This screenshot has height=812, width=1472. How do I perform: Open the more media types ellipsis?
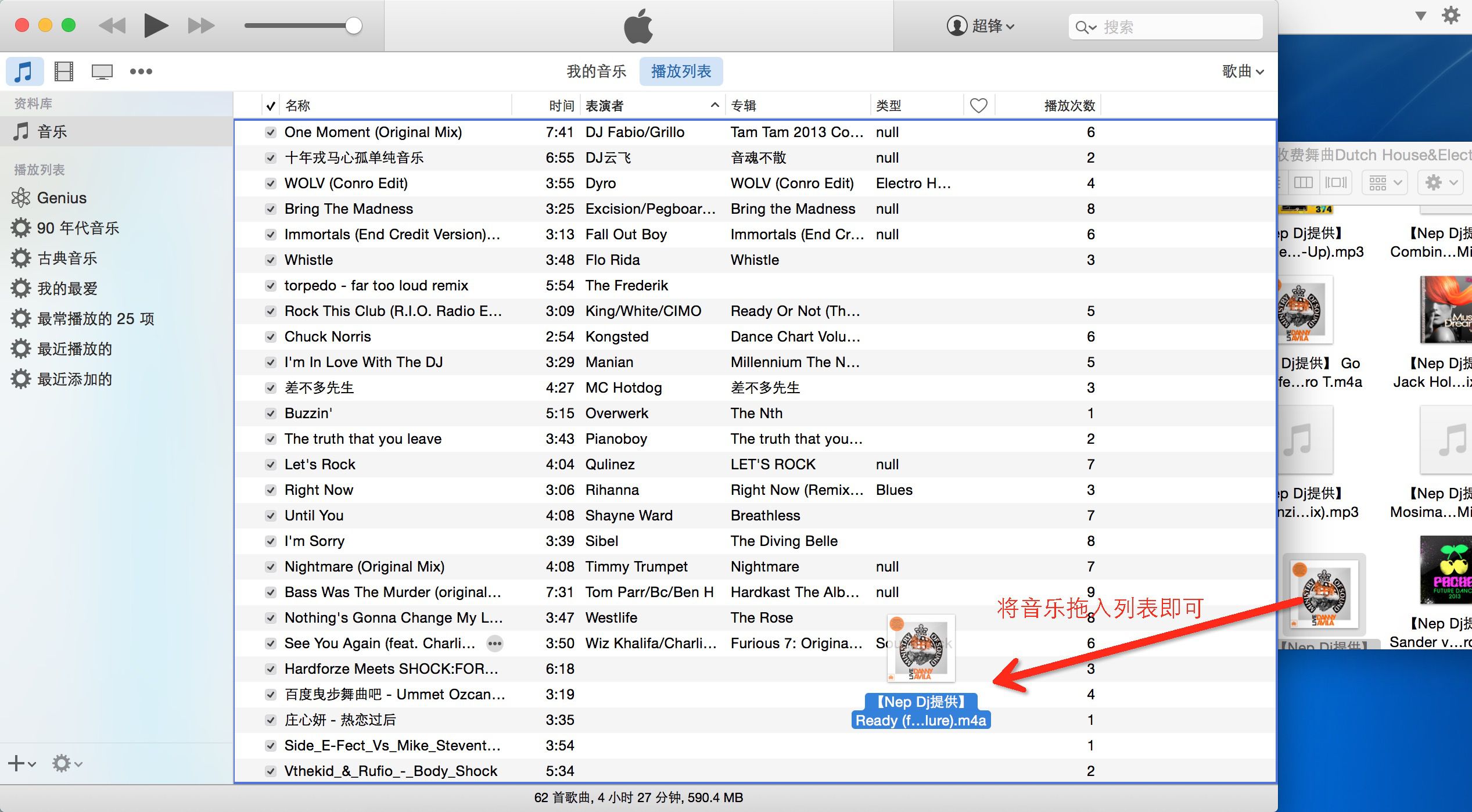141,71
